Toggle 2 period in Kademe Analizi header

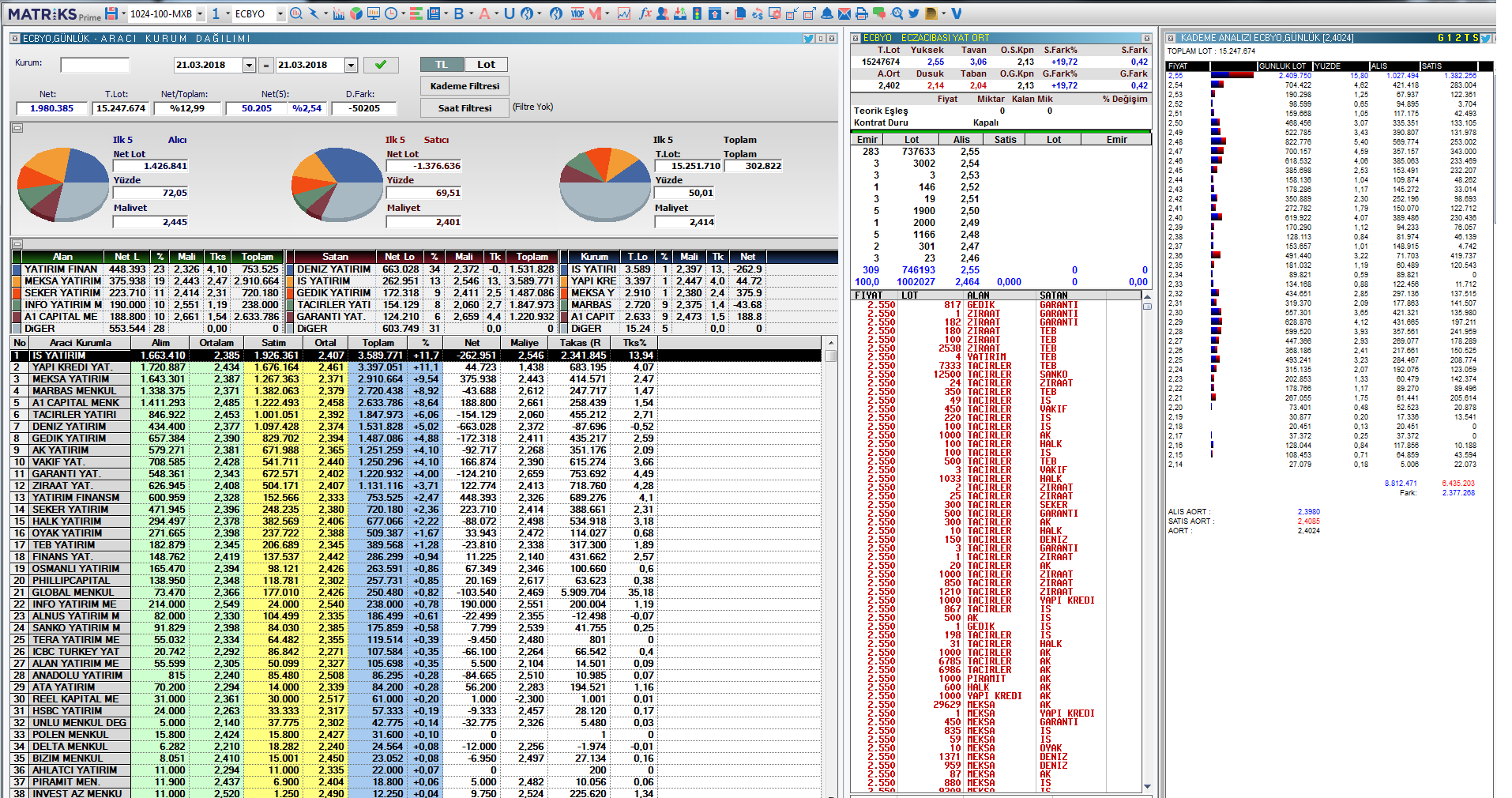click(1458, 38)
